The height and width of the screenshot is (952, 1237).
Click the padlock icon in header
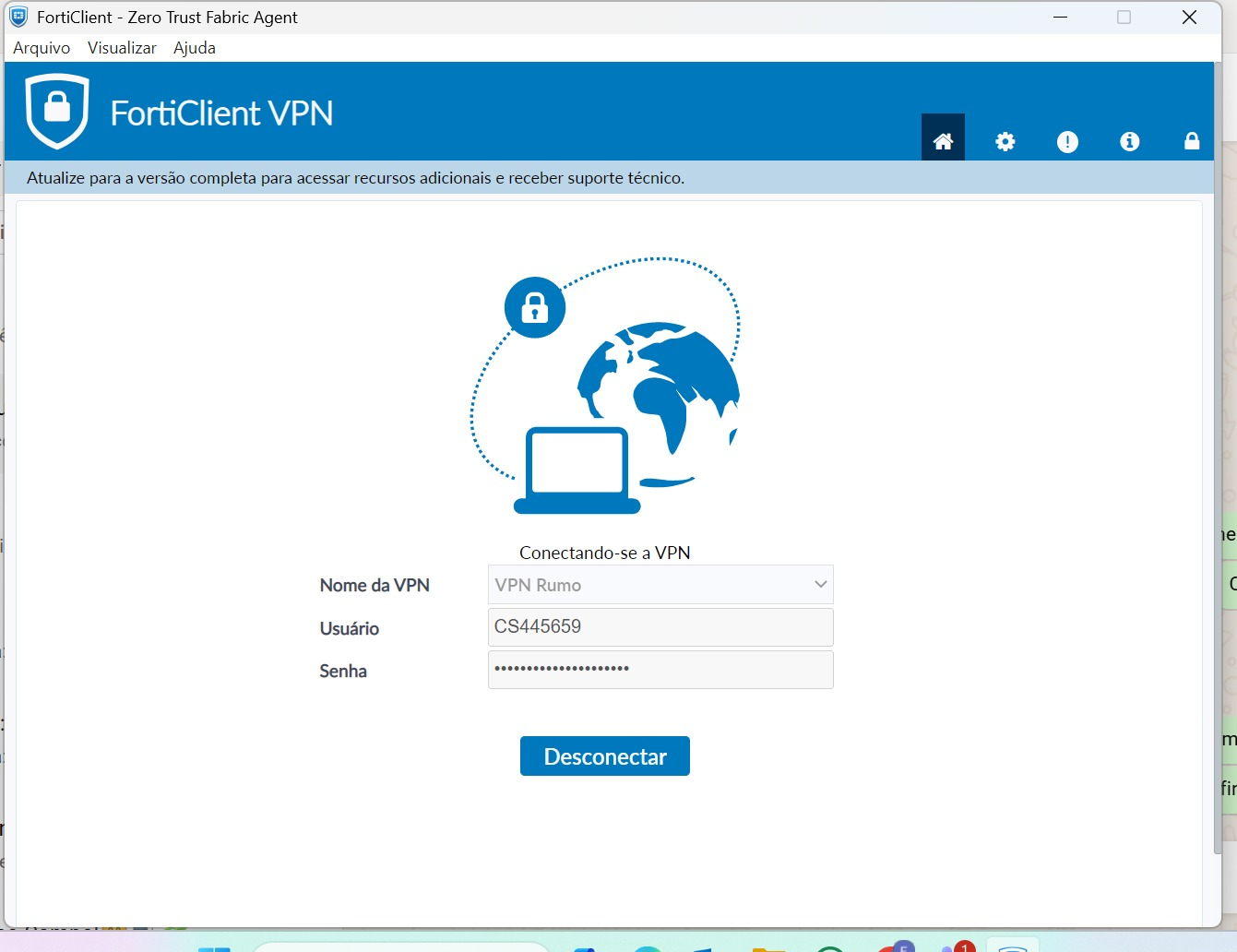(1192, 140)
